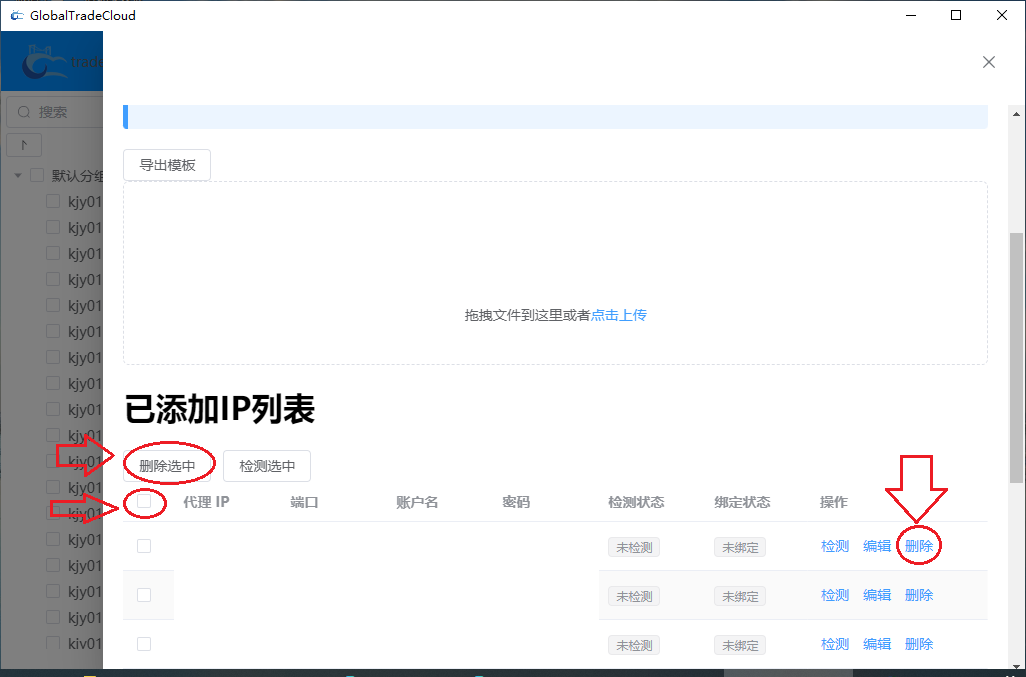Click the 未绑定 badge in the third row
This screenshot has width=1026, height=677.
point(739,644)
